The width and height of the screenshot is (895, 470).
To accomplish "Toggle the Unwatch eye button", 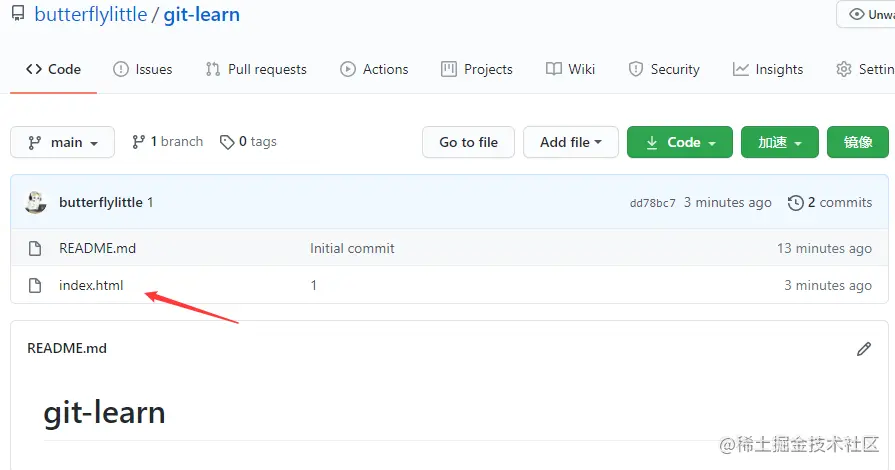I will pyautogui.click(x=866, y=14).
